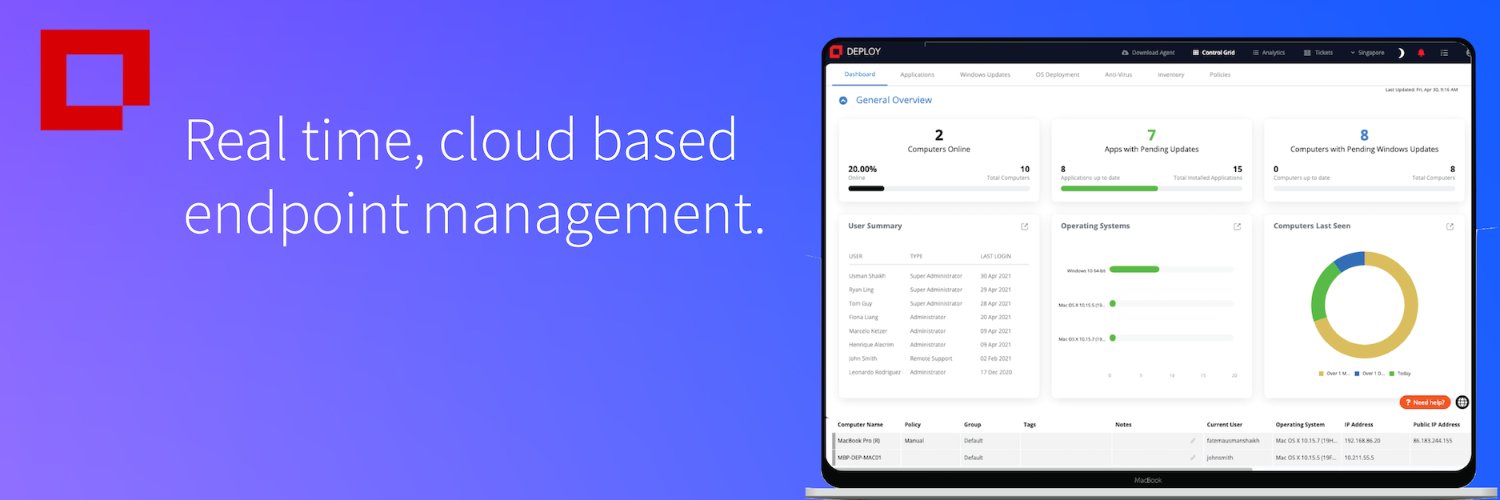Switch to the OS Deployment tab
The width and height of the screenshot is (1500, 500).
(1057, 75)
